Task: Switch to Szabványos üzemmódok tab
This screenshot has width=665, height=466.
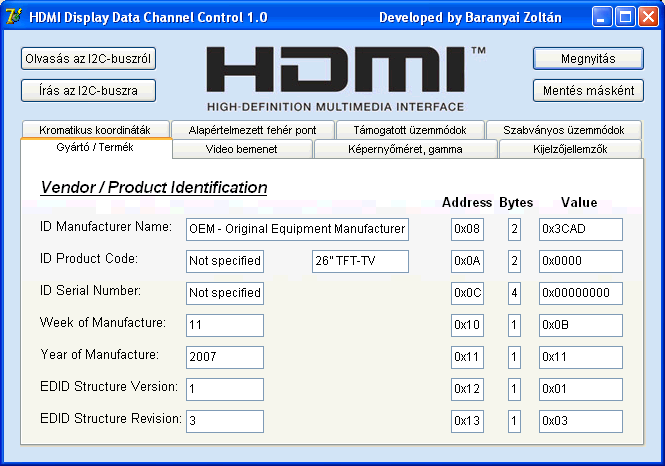Action: click(564, 130)
